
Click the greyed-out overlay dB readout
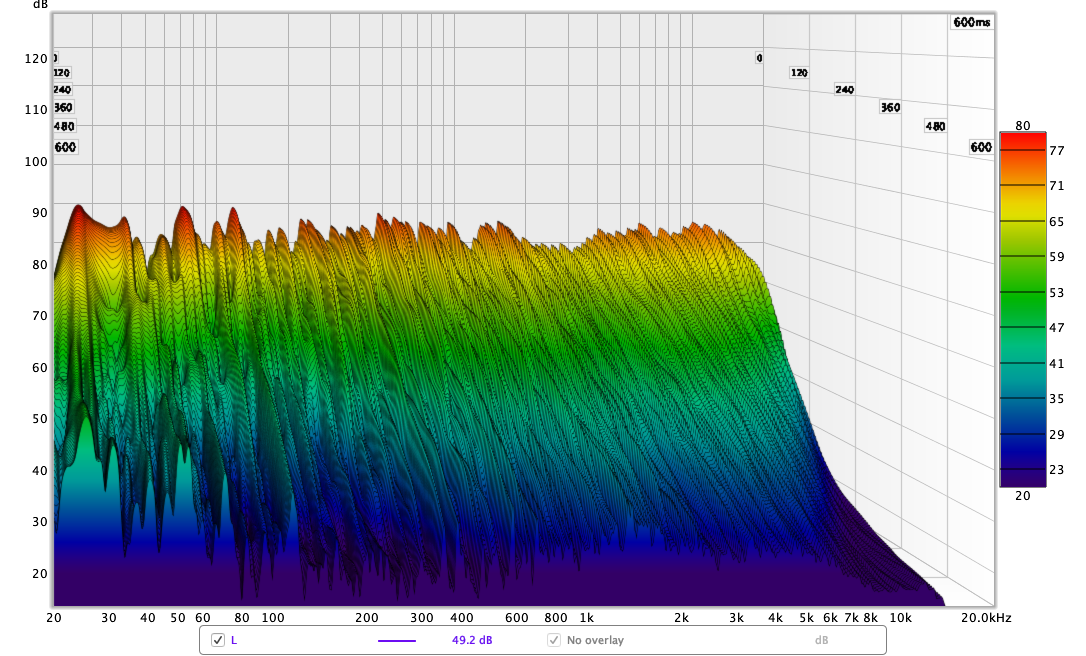pos(821,640)
